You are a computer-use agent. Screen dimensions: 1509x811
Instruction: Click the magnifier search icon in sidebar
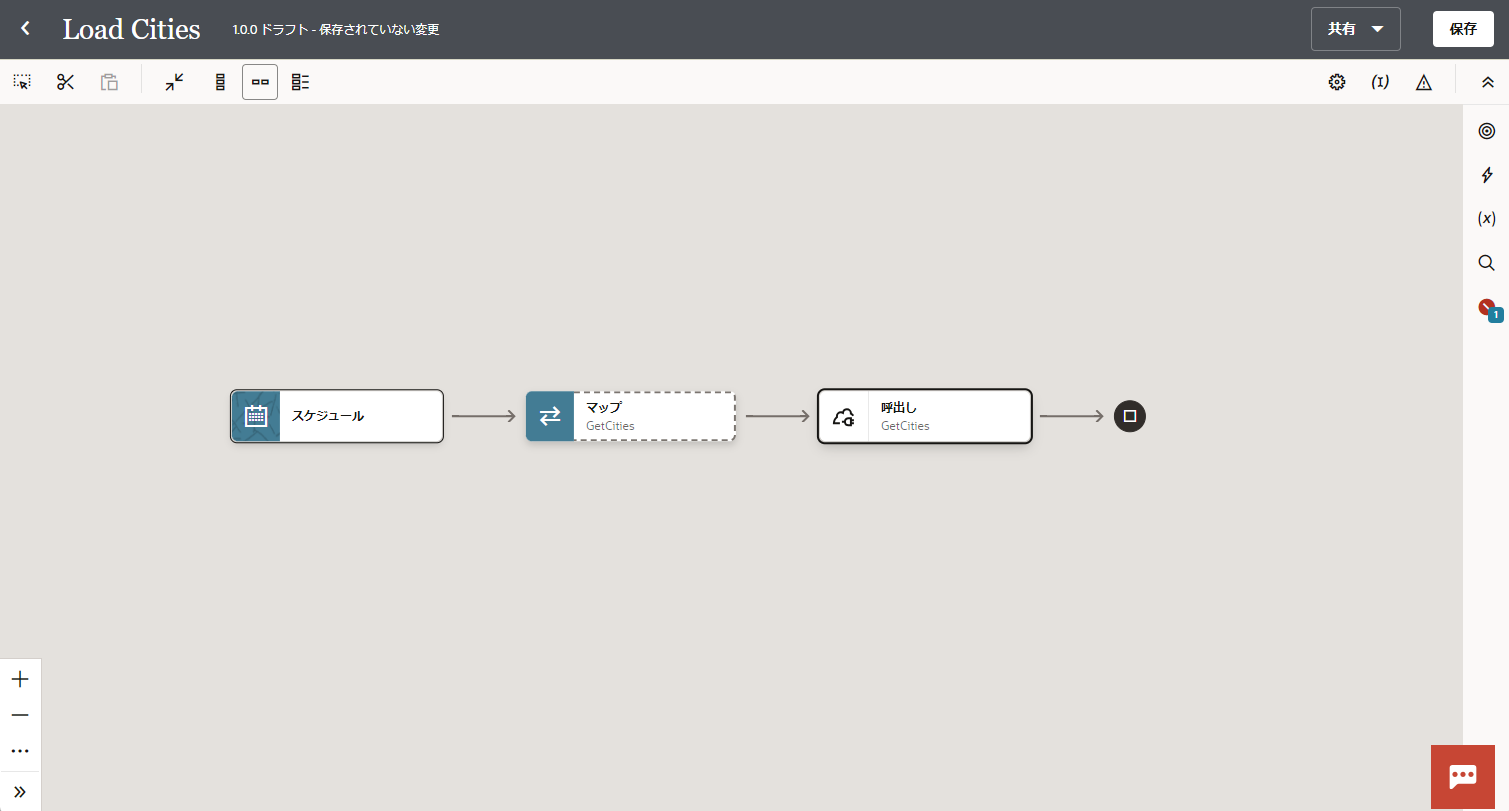pyautogui.click(x=1486, y=263)
